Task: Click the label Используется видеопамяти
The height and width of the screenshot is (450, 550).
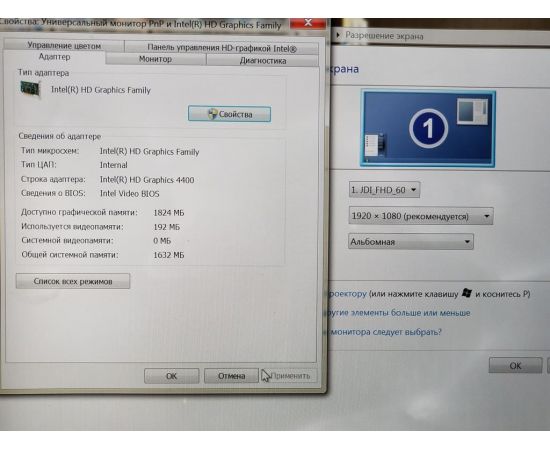Action: 72,227
